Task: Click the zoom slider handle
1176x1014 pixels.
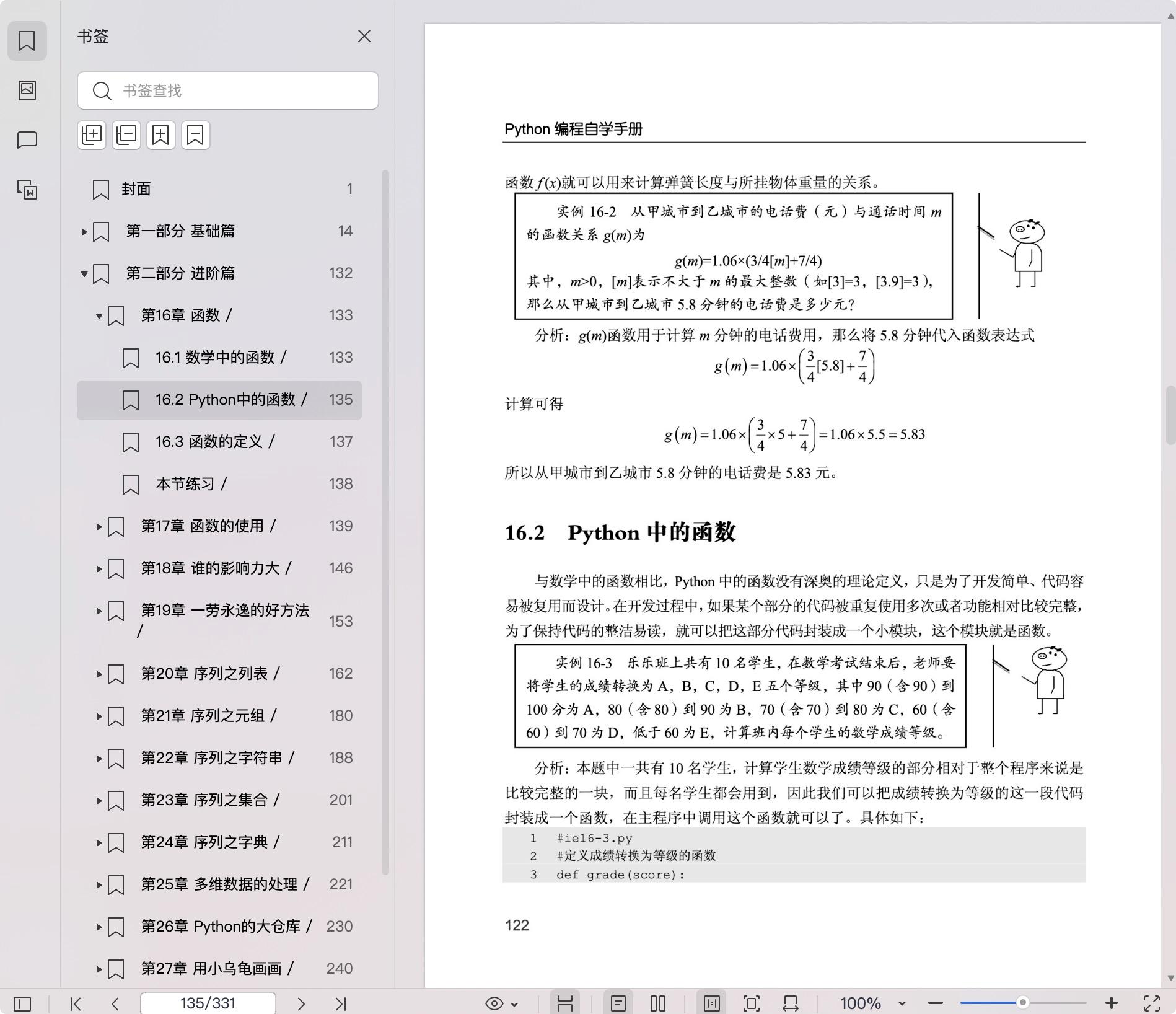Action: pos(1023,1003)
